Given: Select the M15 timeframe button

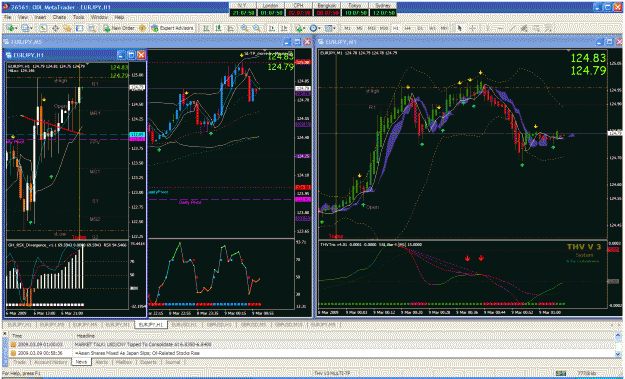Looking at the screenshot, I should pyautogui.click(x=371, y=28).
